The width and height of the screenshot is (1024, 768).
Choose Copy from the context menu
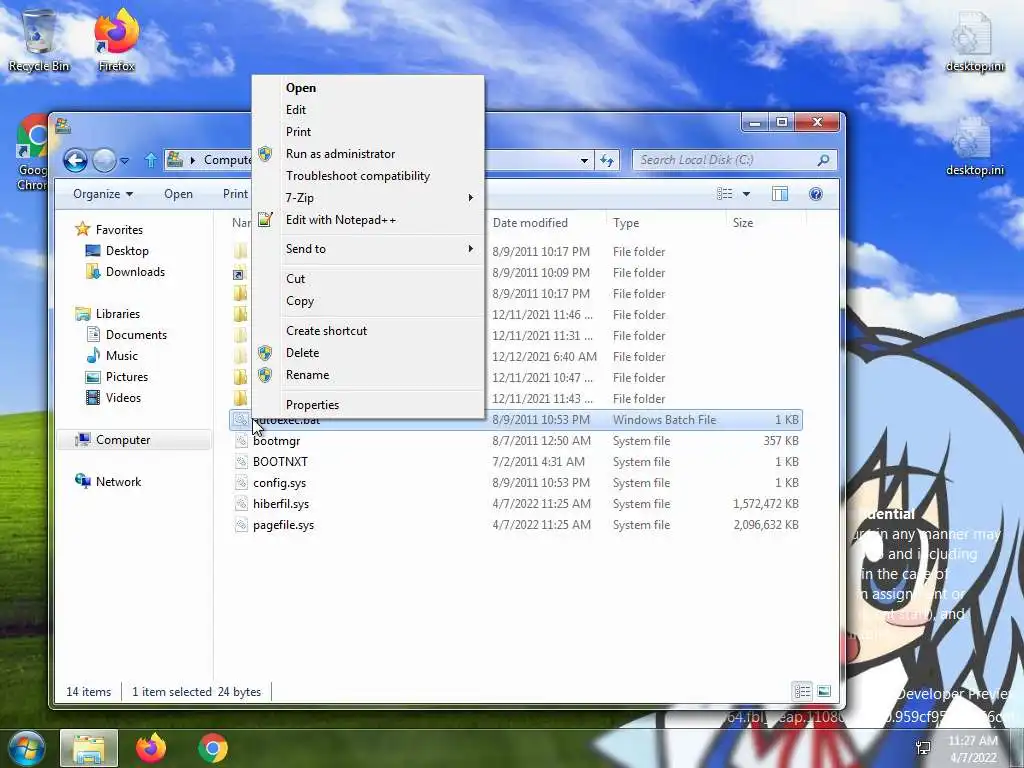tap(369, 301)
